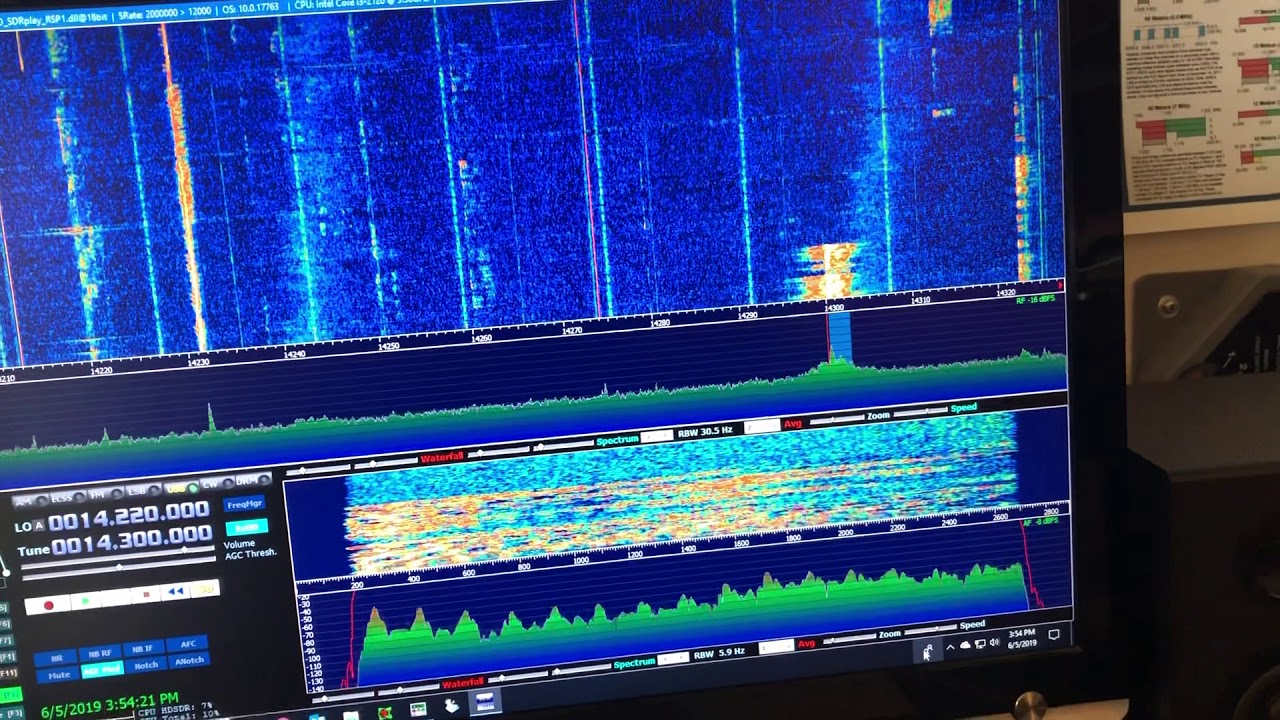Select USB demodulation mode

(180, 488)
